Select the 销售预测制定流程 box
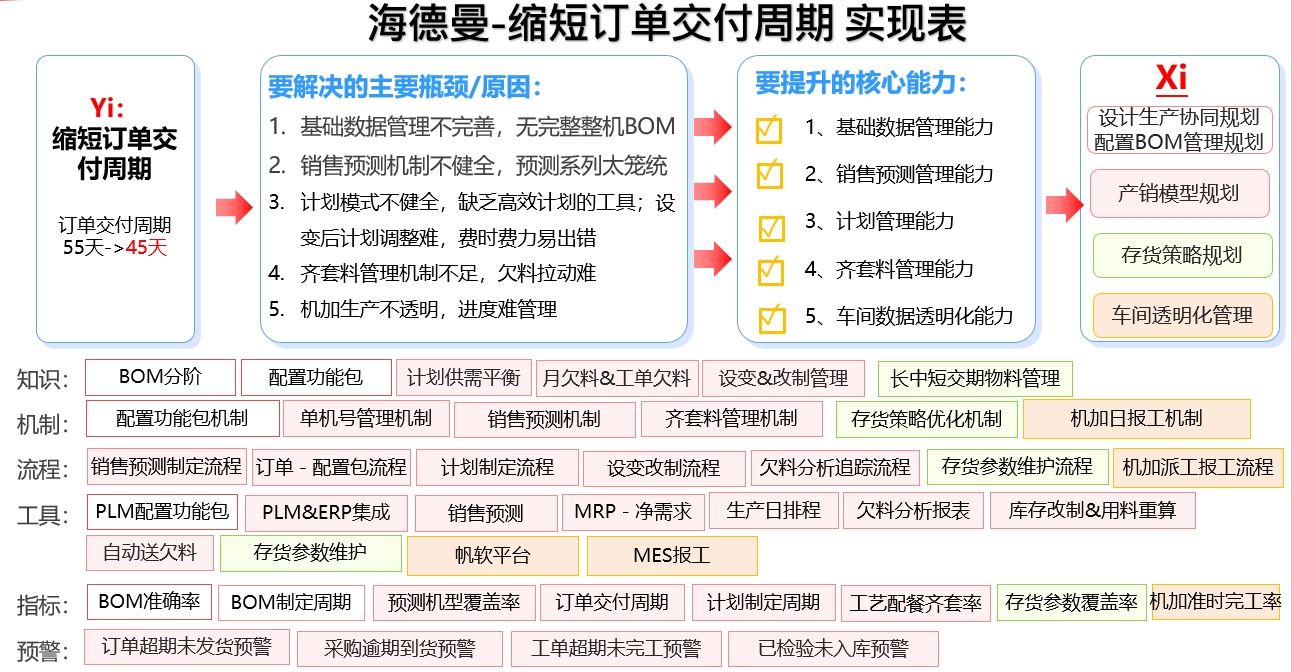 pos(167,467)
